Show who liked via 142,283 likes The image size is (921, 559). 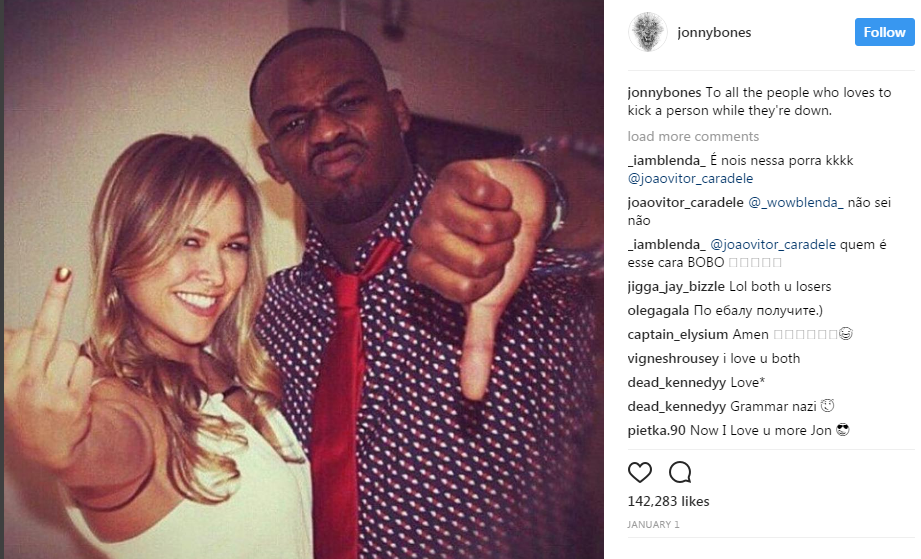tap(668, 501)
